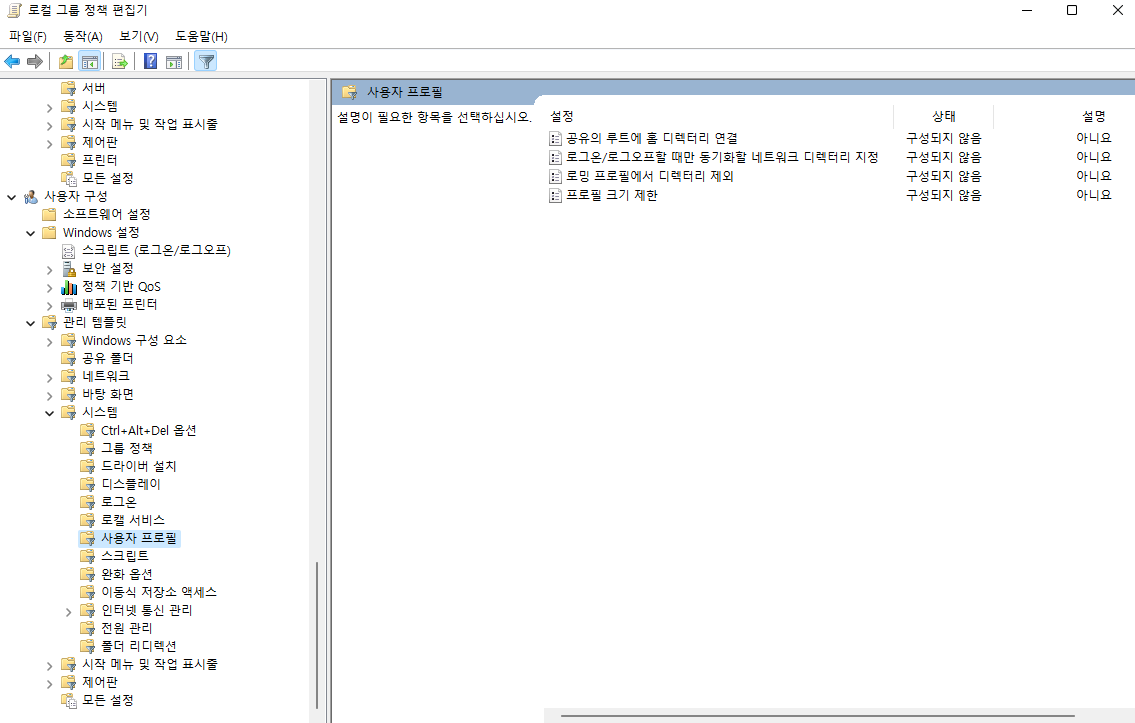Click the Export List toolbar icon
The height and width of the screenshot is (723, 1135).
pos(120,62)
